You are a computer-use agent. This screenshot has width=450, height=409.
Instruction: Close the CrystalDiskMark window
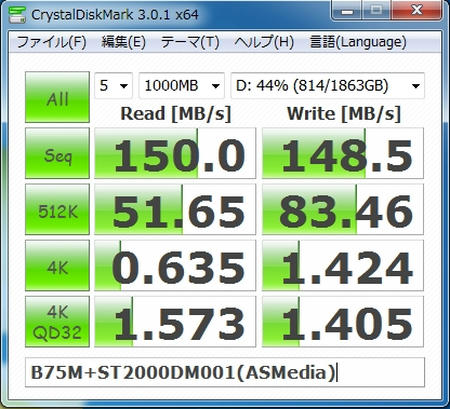point(417,11)
